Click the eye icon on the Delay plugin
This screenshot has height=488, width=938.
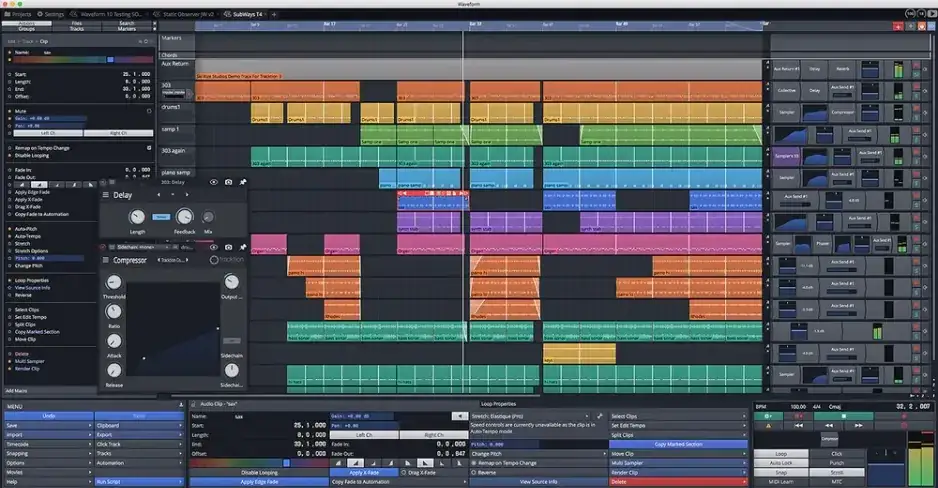click(214, 182)
